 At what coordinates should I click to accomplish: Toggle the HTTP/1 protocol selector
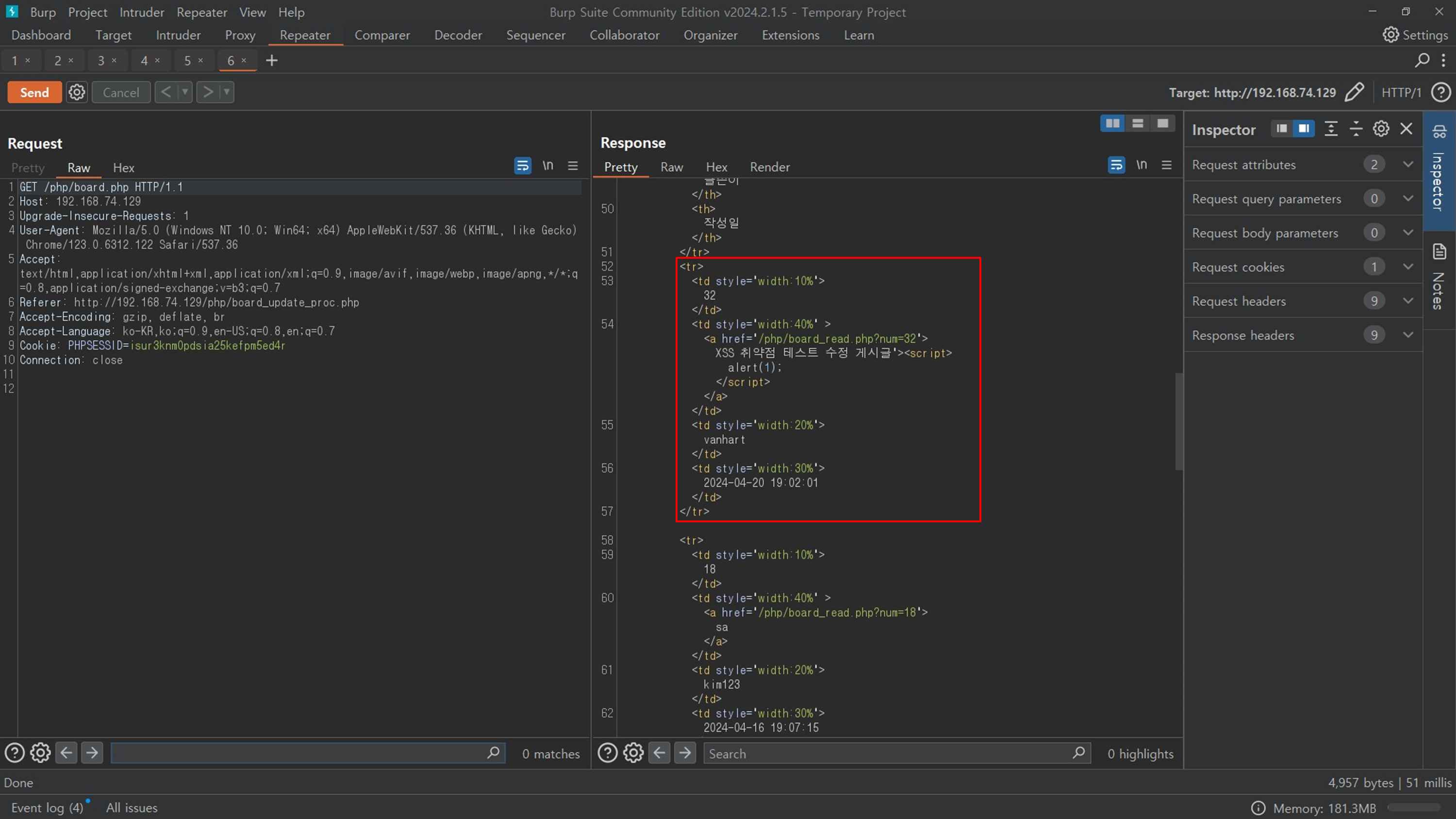click(1401, 92)
